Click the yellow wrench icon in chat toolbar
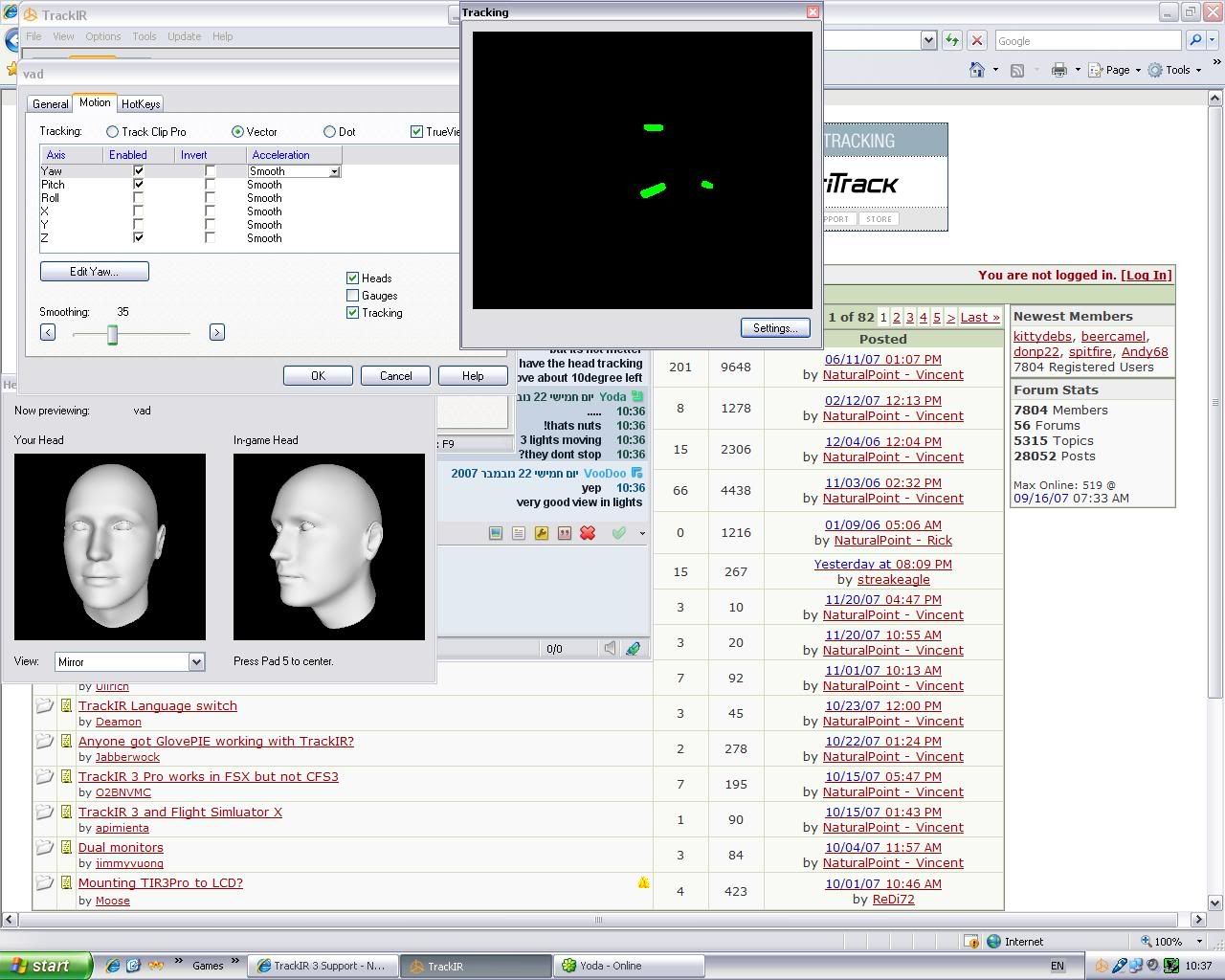 pos(542,533)
